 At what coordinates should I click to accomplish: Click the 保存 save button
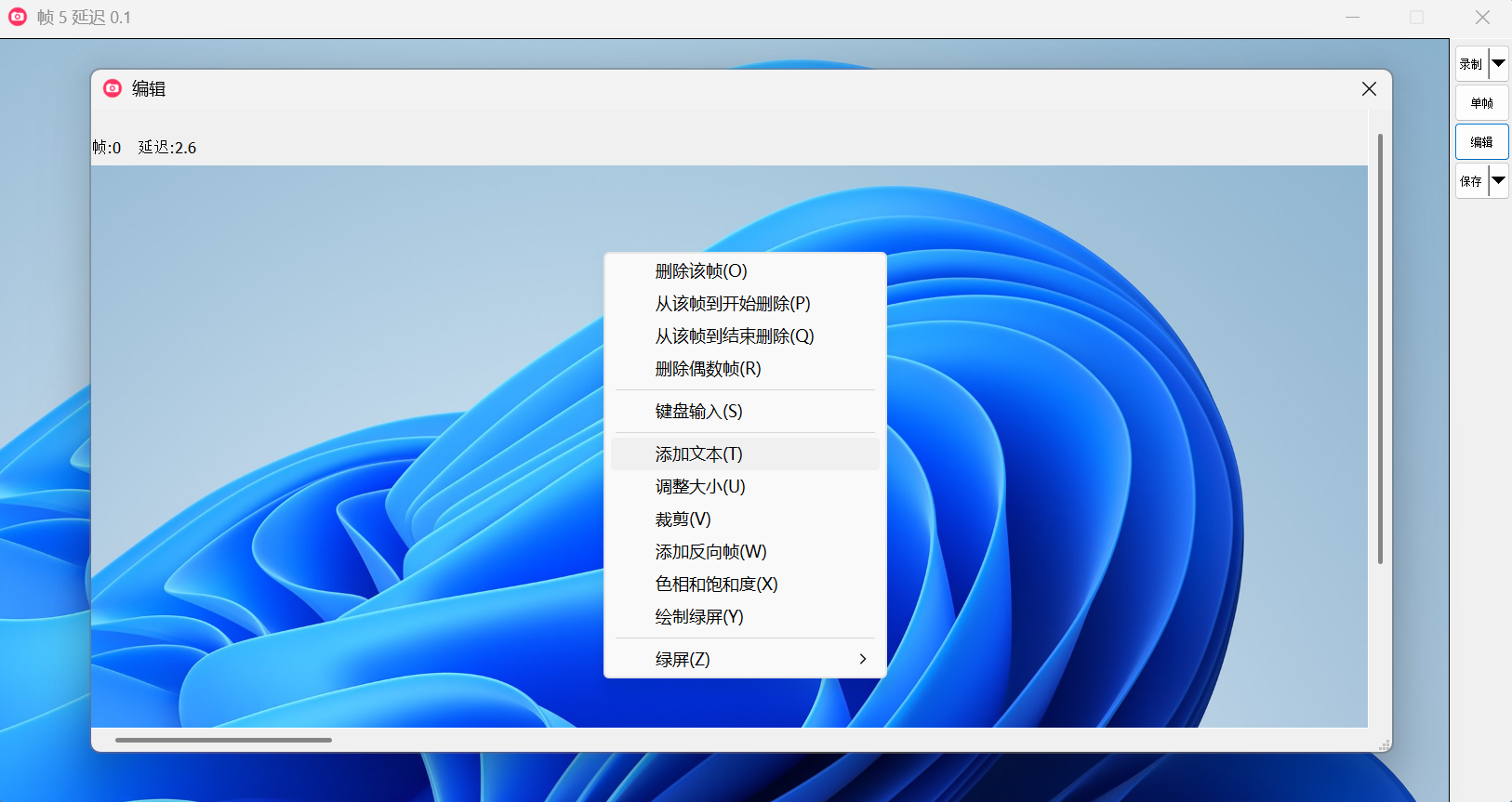pos(1471,181)
